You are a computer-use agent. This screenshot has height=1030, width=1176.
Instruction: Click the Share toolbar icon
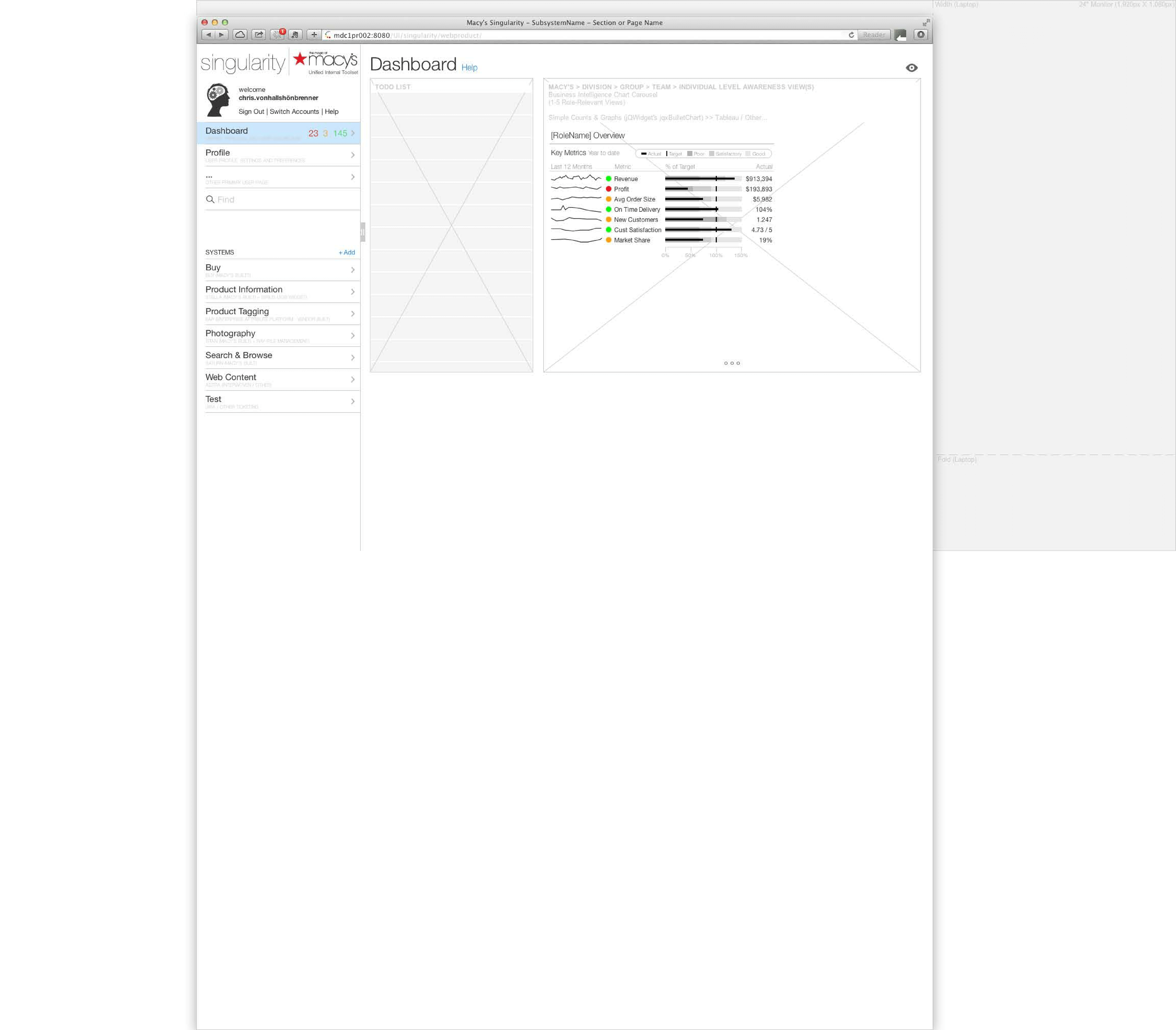pyautogui.click(x=259, y=35)
